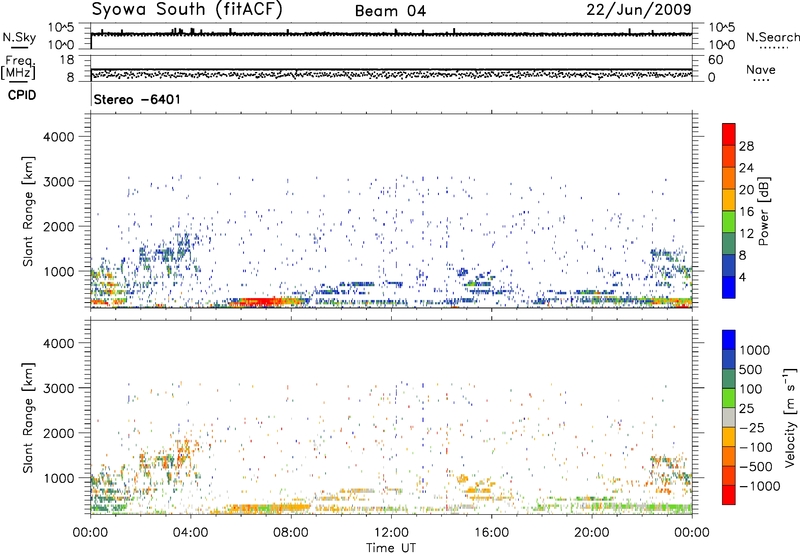Click the "20" tick on the Power colorbar

(746, 190)
